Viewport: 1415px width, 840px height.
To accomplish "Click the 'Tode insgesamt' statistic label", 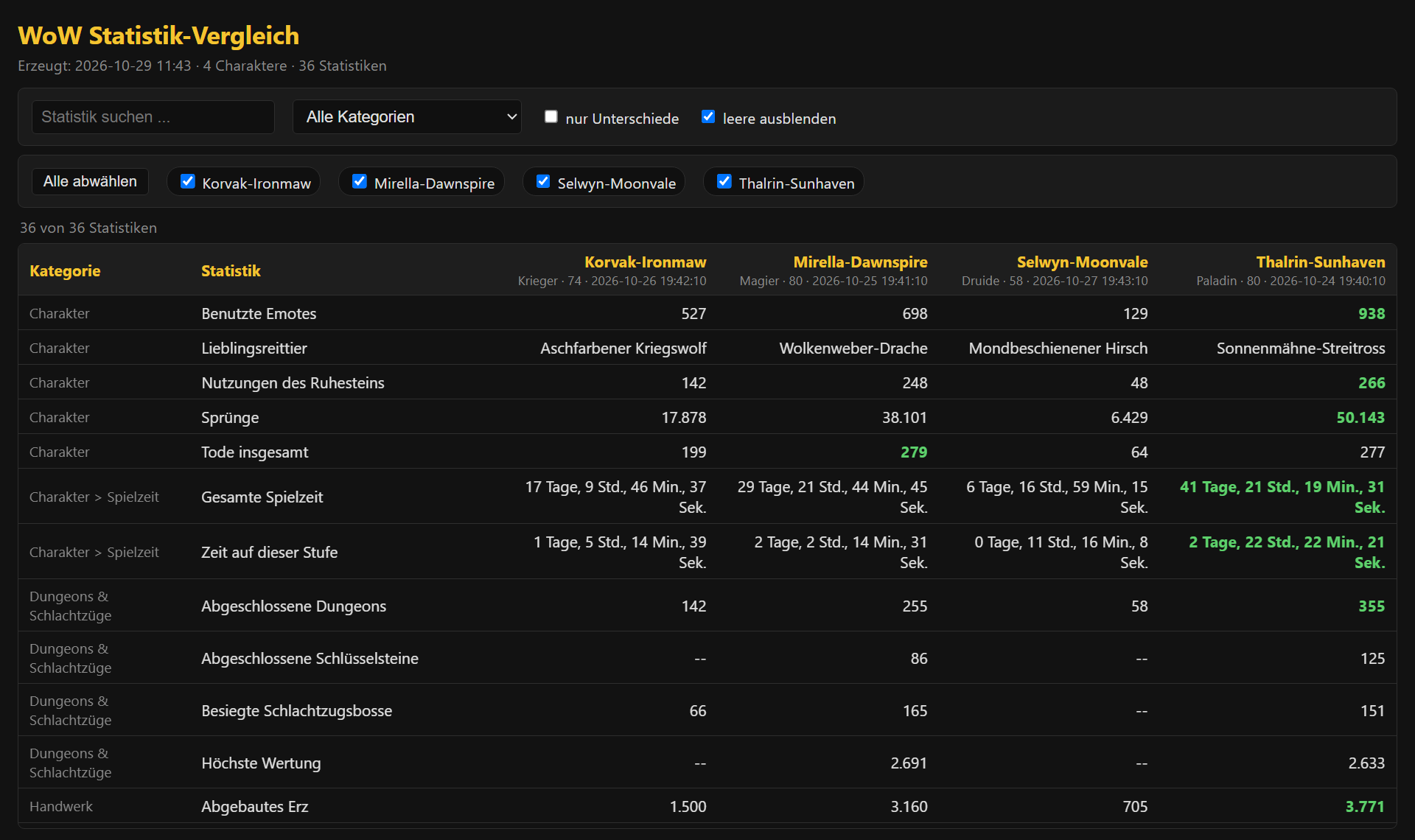I will (x=254, y=452).
